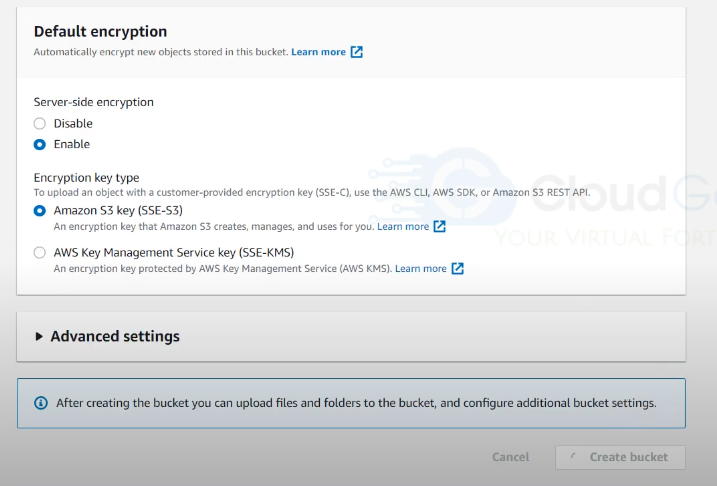Expand the Advanced settings section
The image size is (717, 486).
click(x=107, y=336)
